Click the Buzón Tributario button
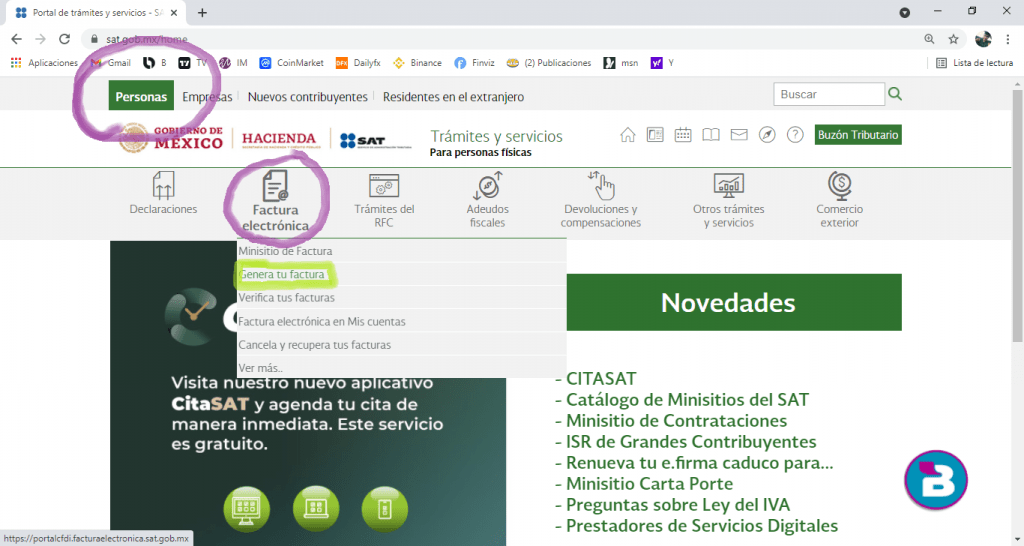Viewport: 1024px width, 546px height. click(858, 135)
